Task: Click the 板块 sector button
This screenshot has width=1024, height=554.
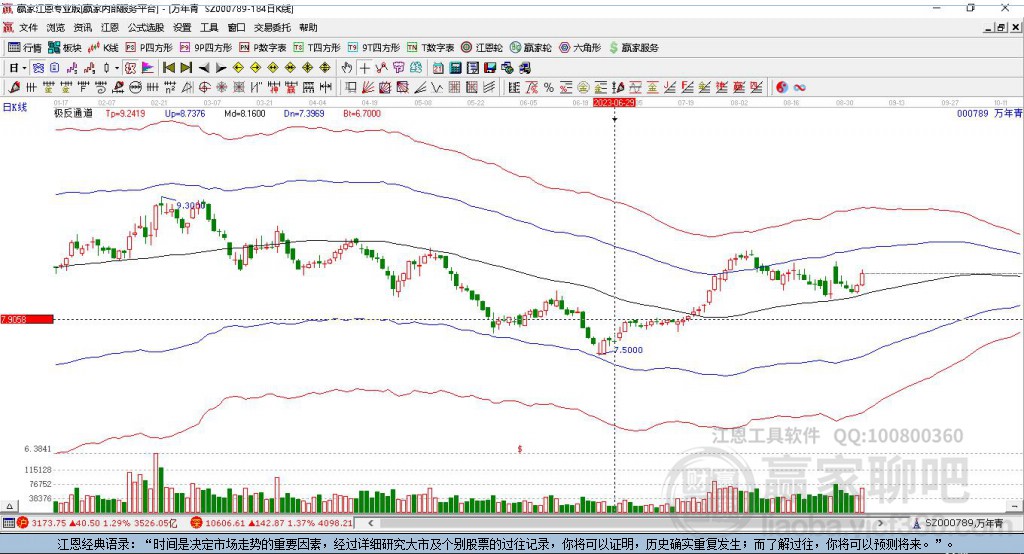Action: [x=64, y=48]
